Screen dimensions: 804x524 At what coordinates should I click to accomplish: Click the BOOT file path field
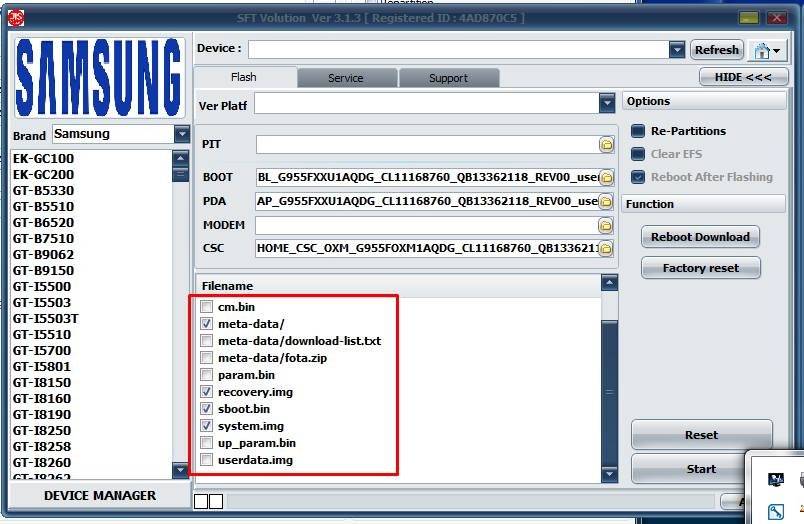[x=427, y=178]
